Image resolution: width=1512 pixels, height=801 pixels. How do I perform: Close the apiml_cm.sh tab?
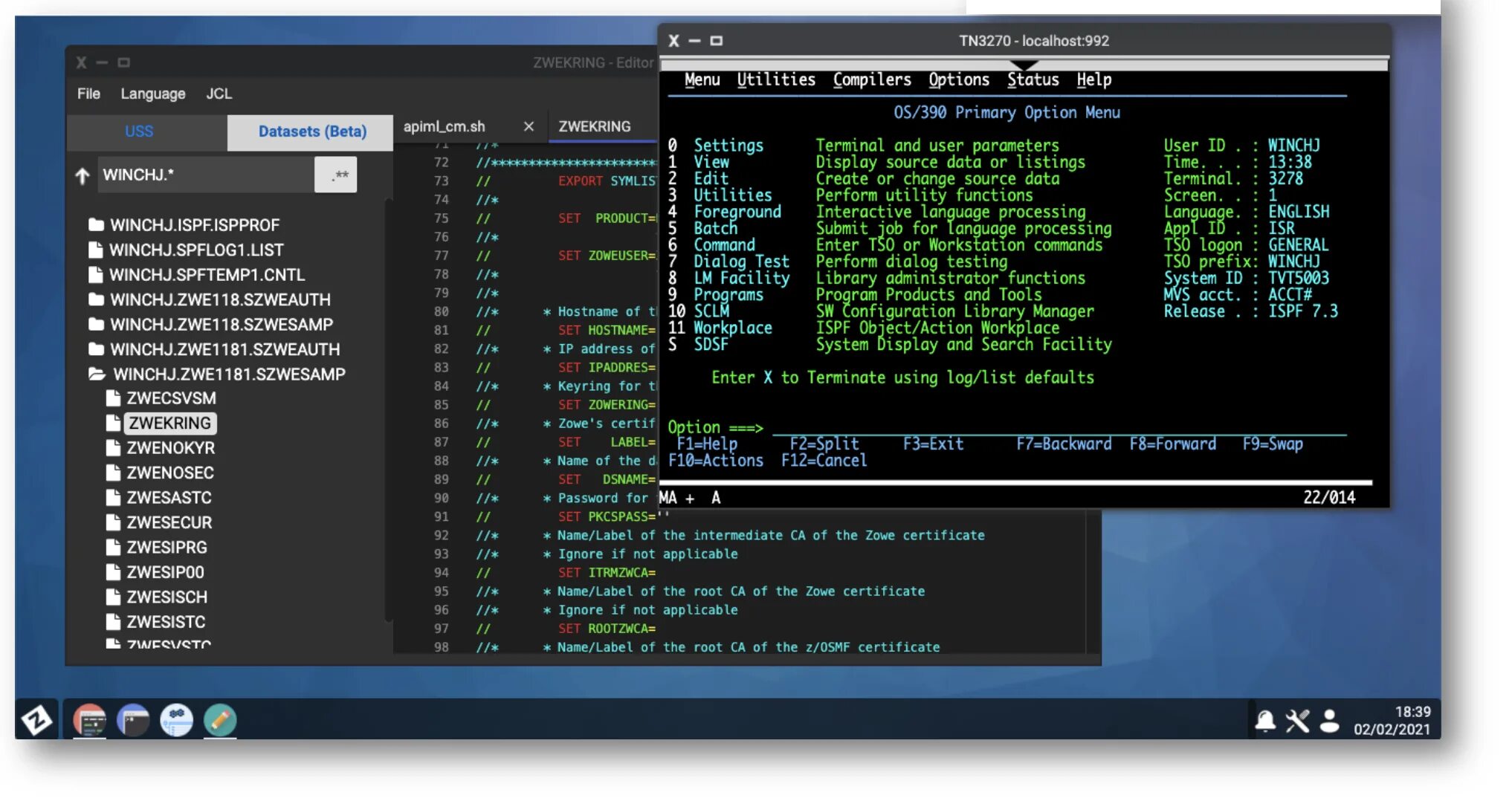529,126
